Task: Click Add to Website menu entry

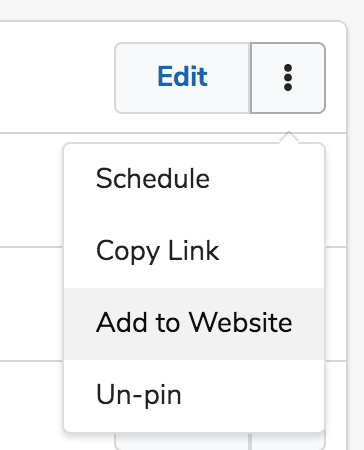Action: (x=194, y=323)
